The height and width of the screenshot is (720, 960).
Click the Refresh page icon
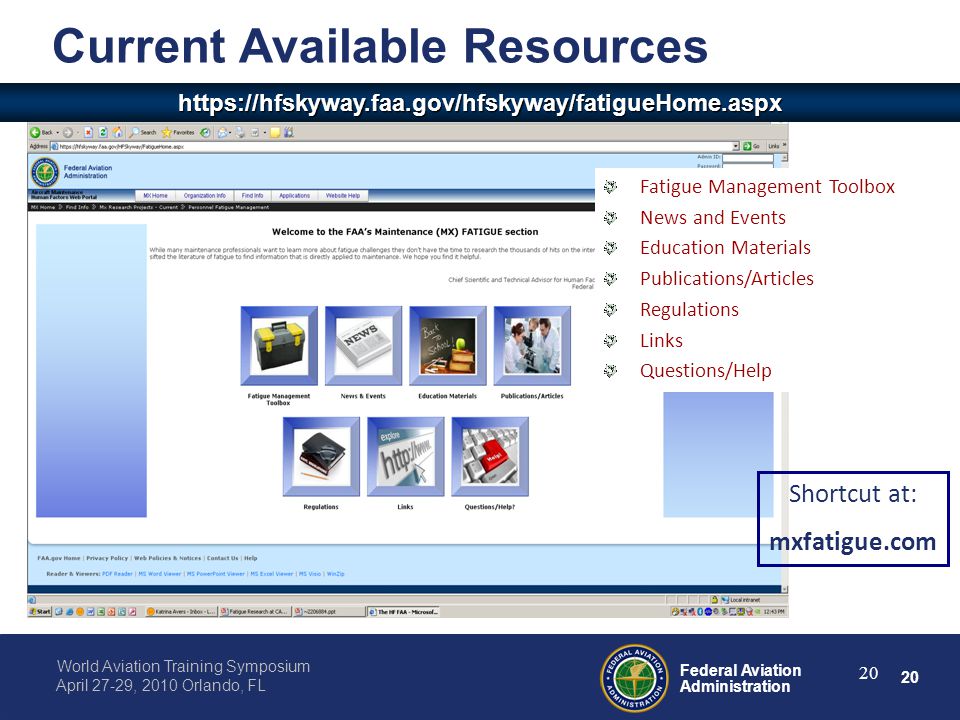tap(103, 132)
